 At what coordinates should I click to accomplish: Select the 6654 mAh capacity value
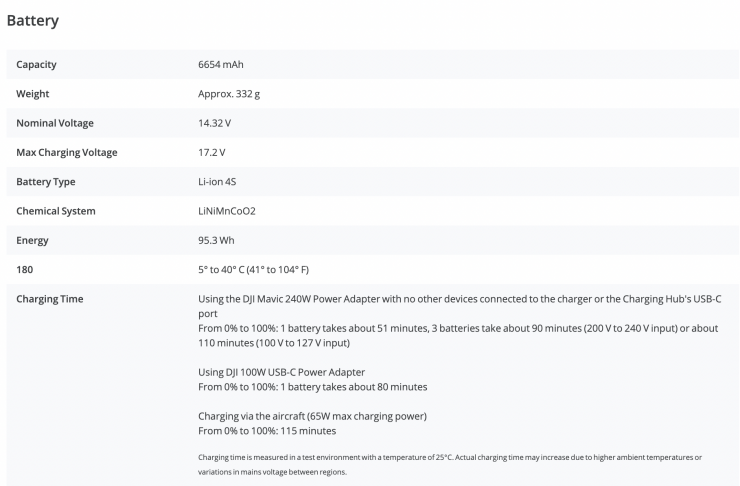[x=221, y=65]
